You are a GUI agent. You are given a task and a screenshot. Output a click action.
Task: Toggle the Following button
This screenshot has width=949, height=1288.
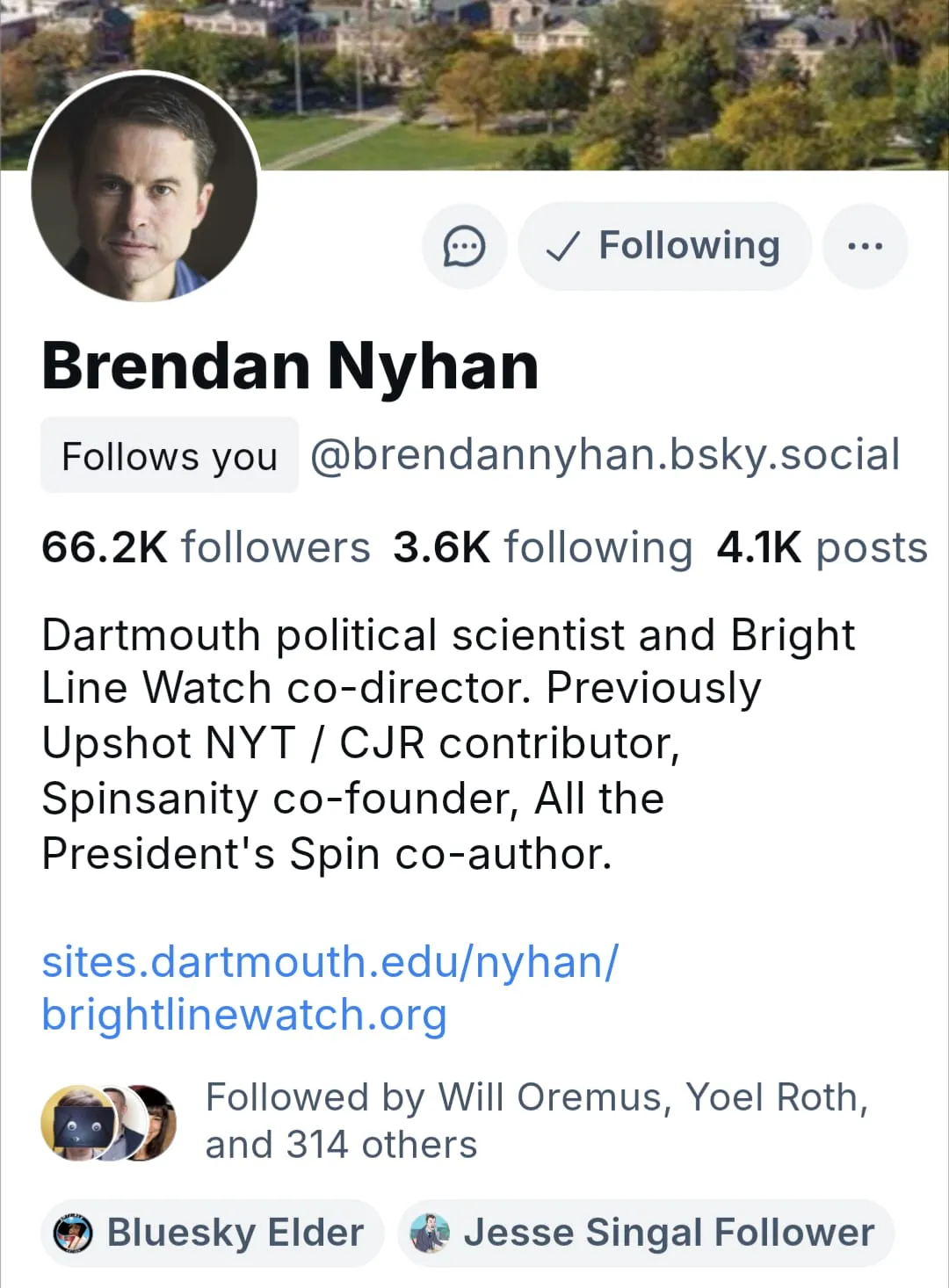(664, 246)
